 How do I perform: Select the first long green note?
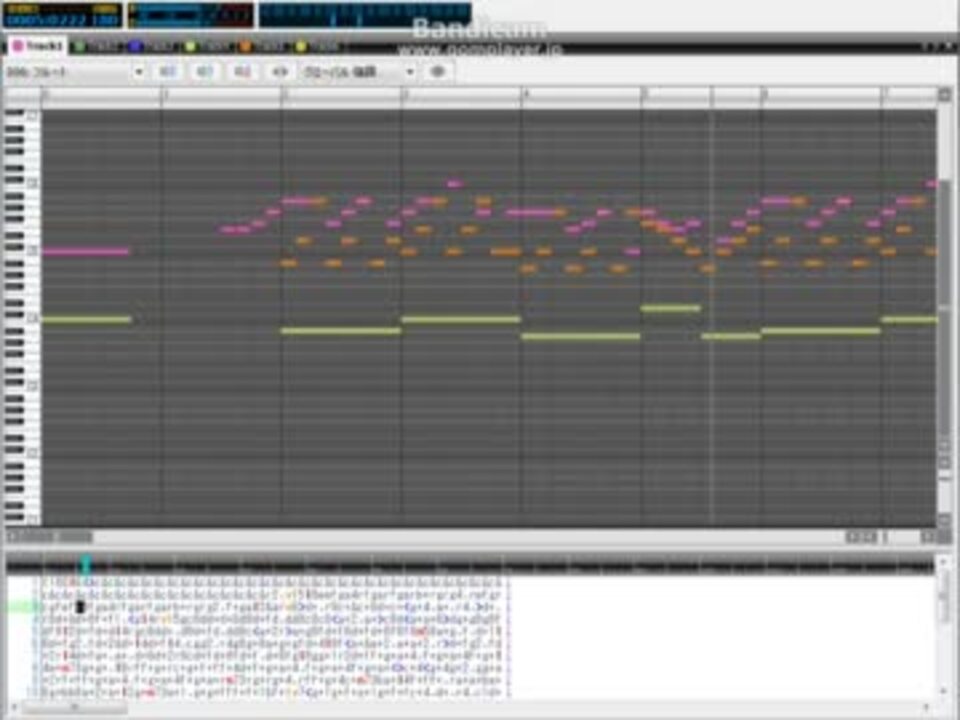coord(86,319)
